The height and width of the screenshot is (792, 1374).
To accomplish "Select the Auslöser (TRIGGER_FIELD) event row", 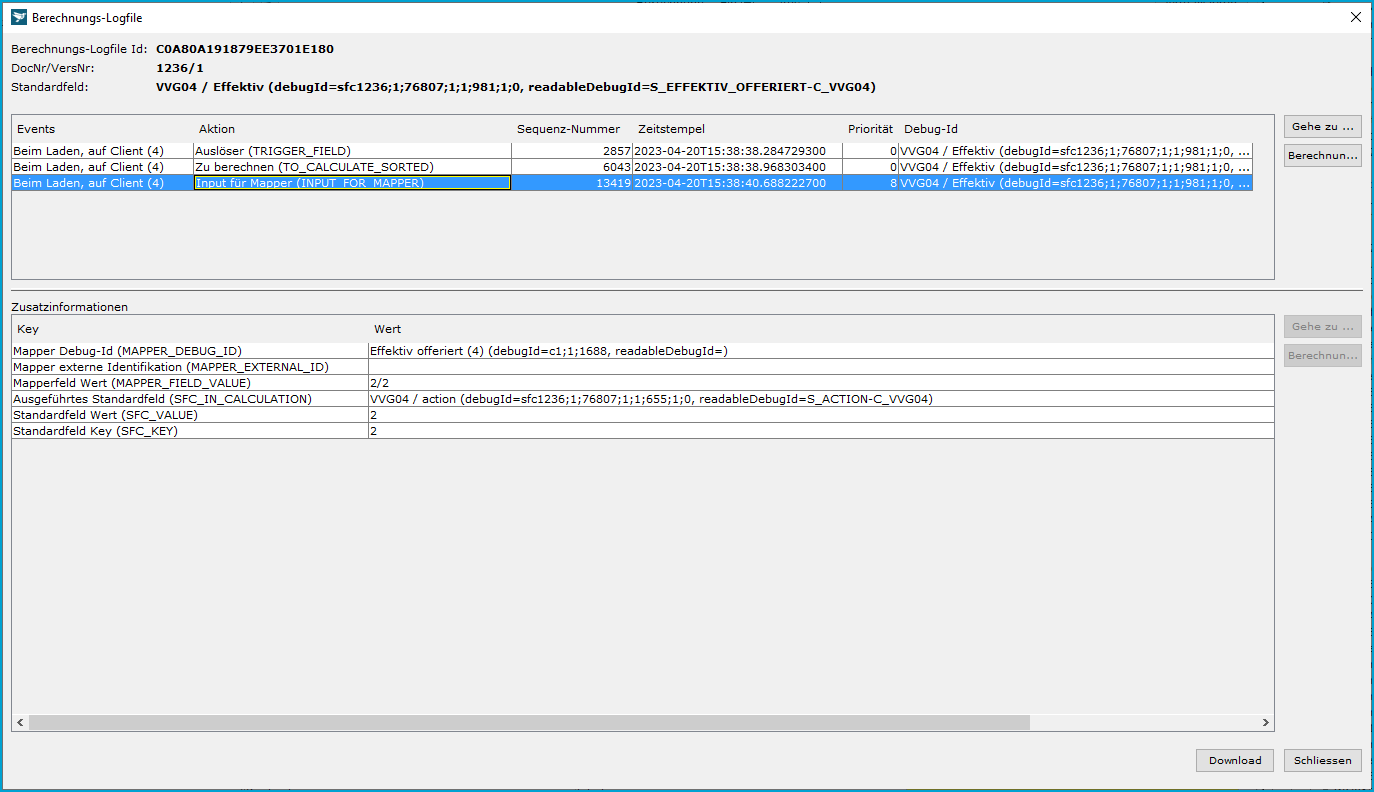I will click(272, 151).
